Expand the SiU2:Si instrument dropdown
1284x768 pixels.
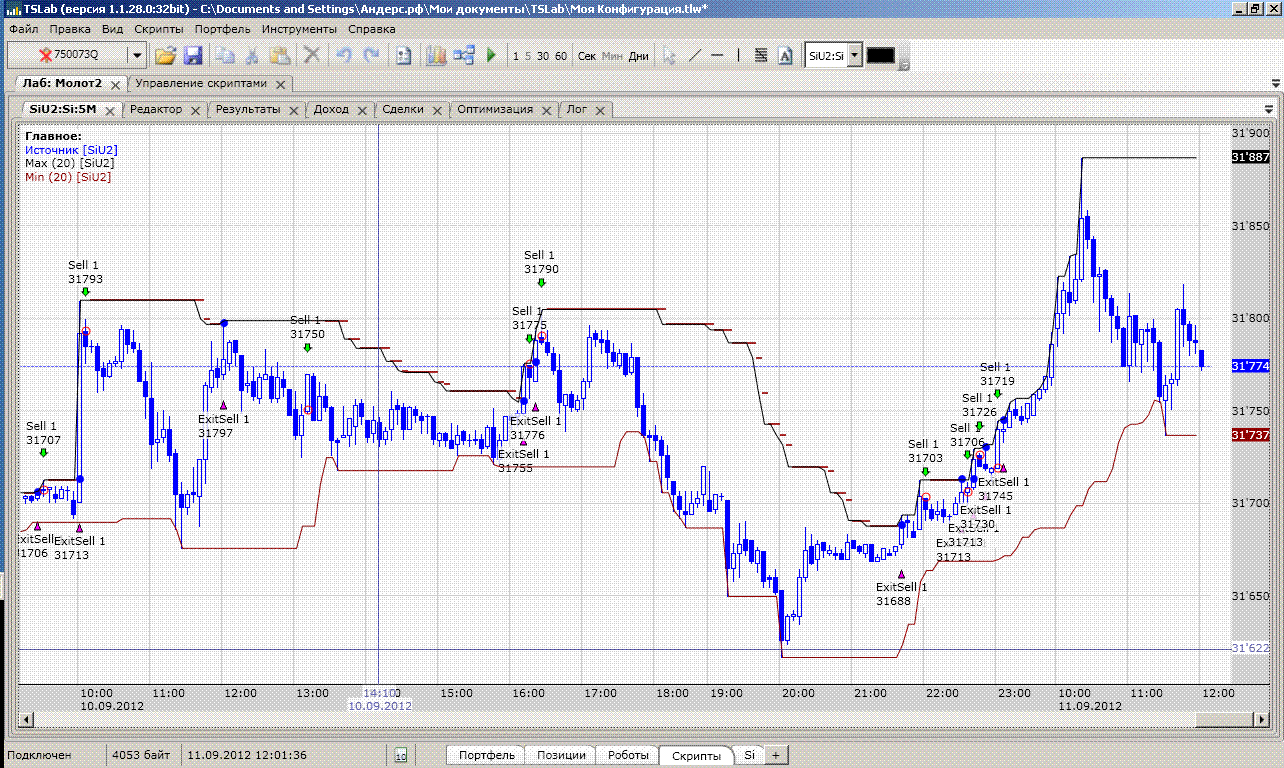pos(854,56)
